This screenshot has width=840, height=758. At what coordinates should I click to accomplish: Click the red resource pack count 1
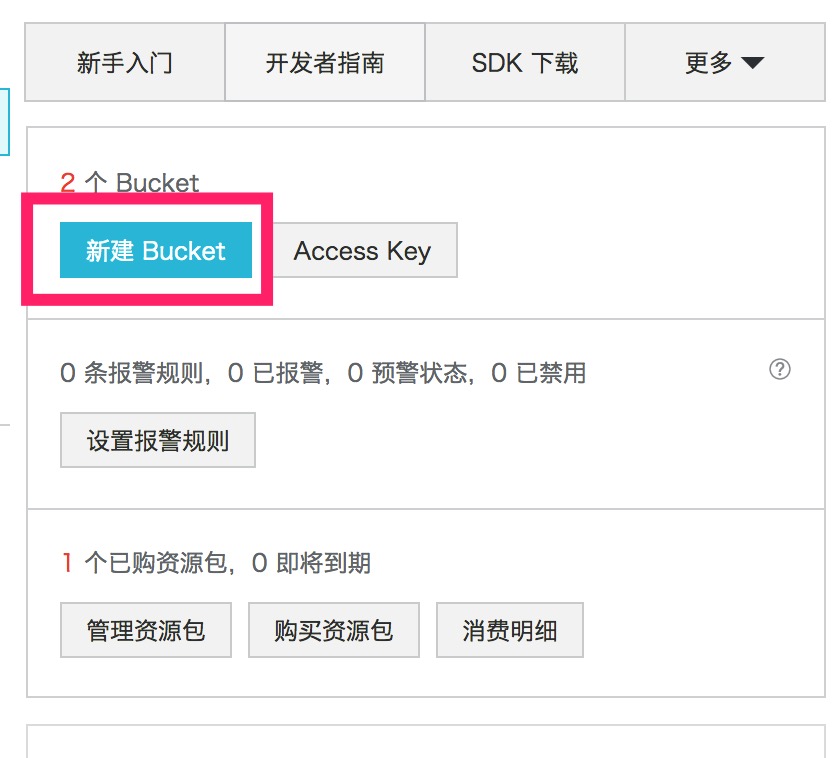coord(67,562)
